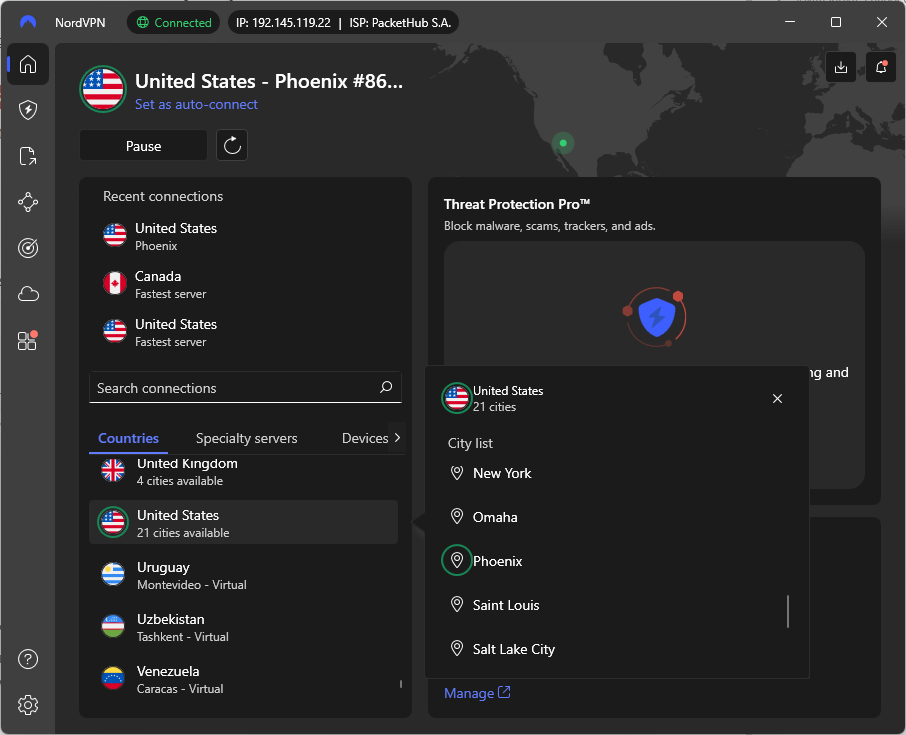Click the US flag in city popup header

456,398
